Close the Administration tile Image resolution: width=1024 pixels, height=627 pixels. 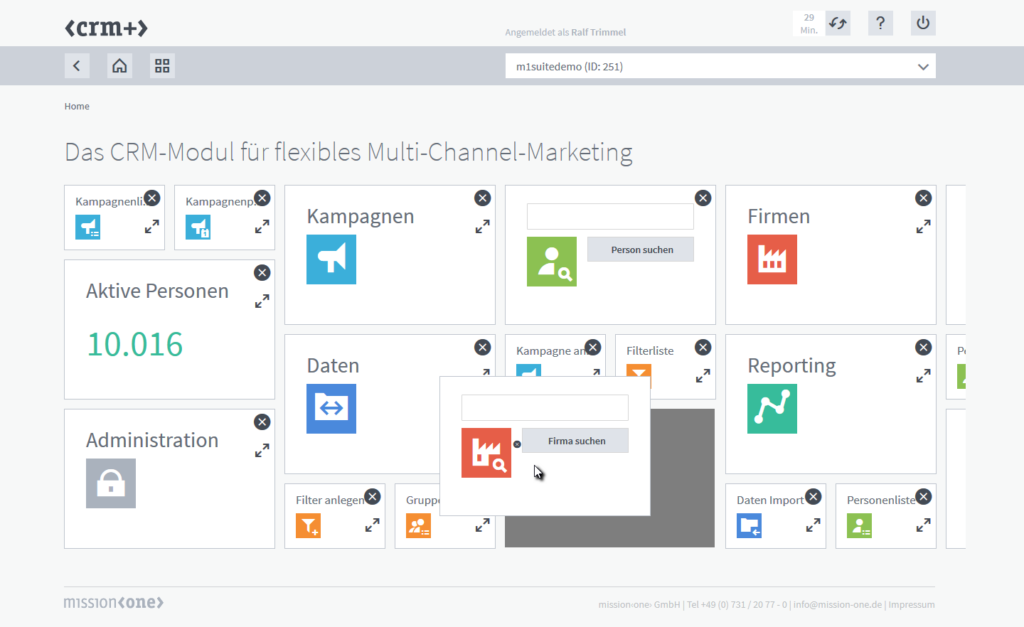pos(262,422)
